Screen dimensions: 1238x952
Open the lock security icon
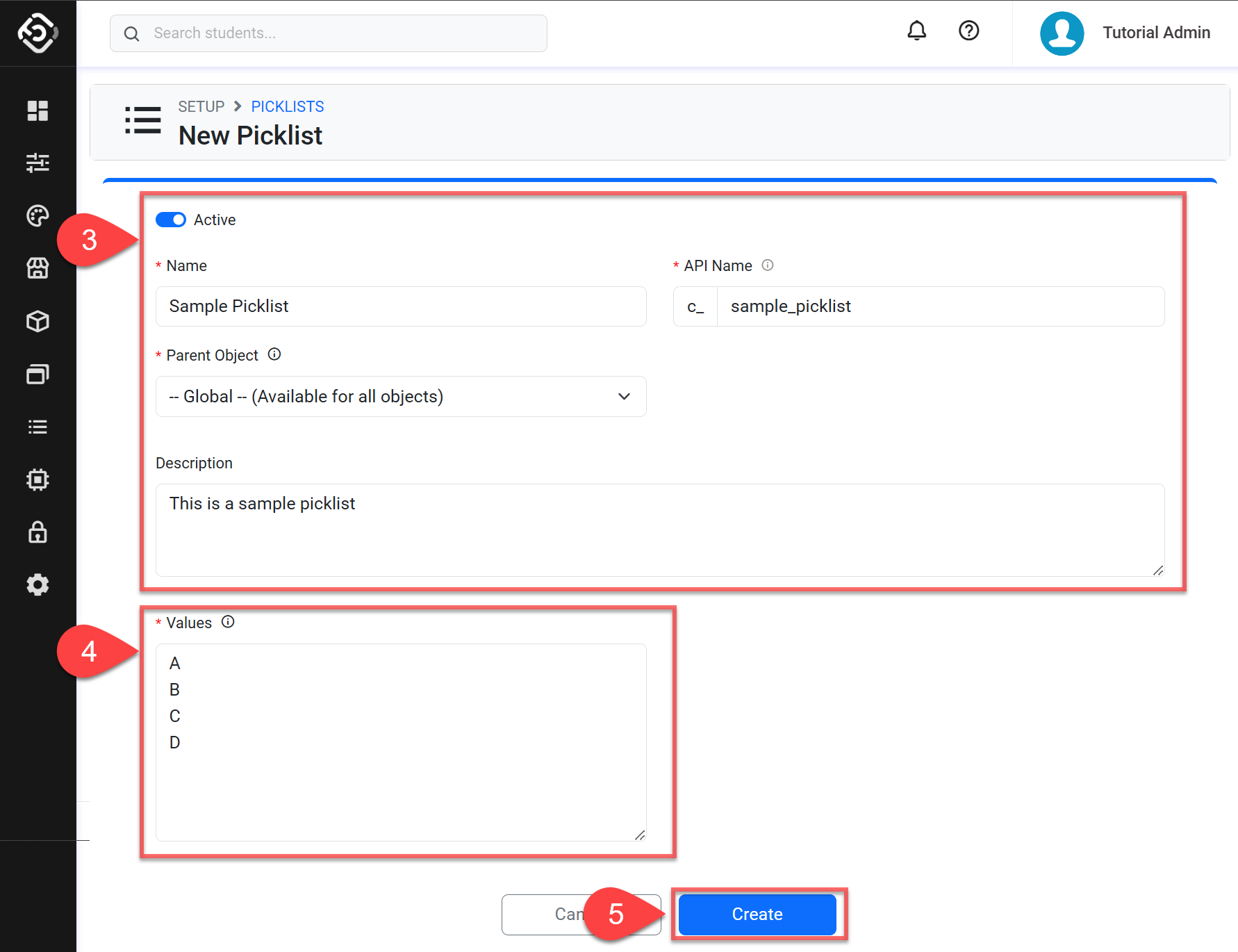click(x=38, y=532)
